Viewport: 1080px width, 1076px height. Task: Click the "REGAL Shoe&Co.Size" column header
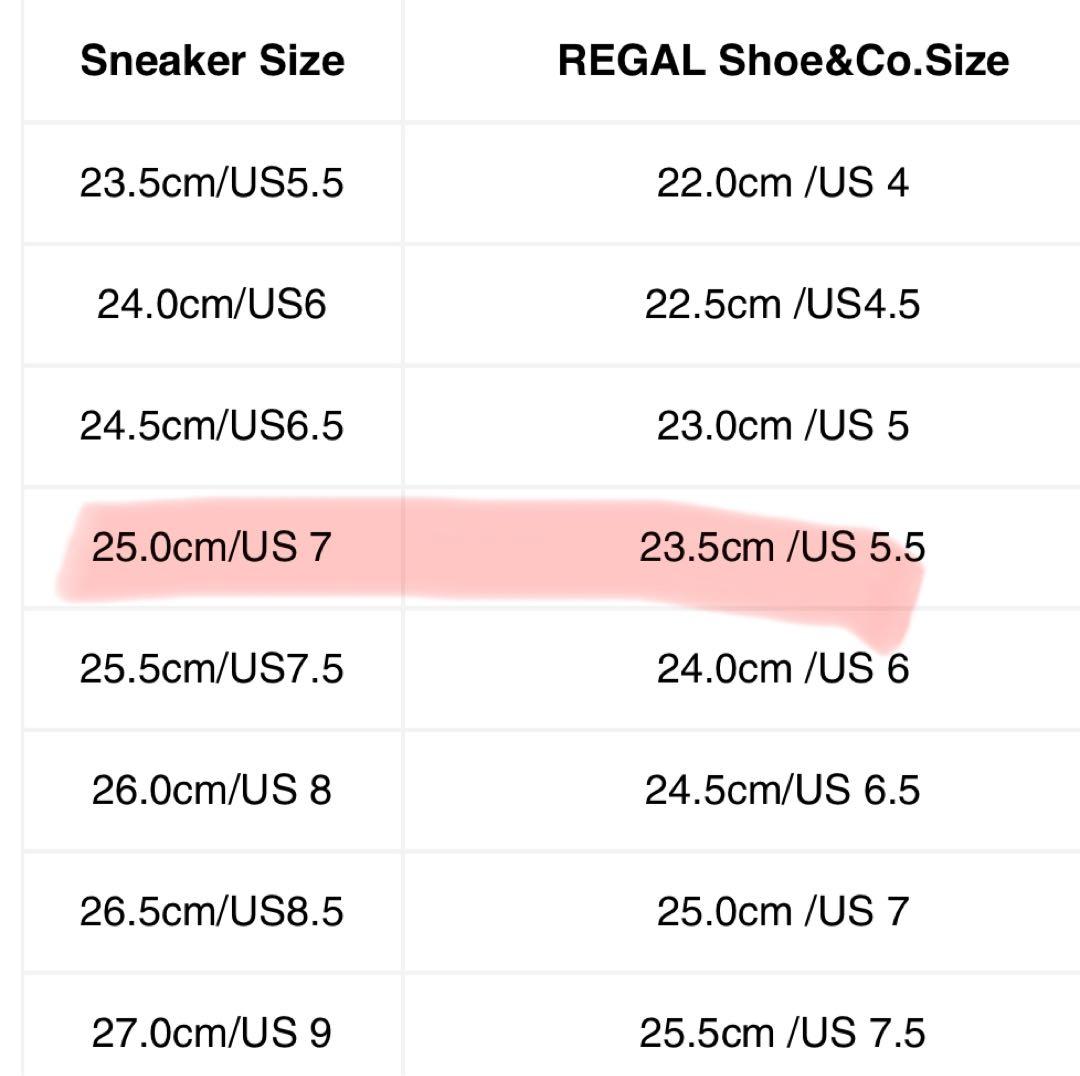point(782,61)
